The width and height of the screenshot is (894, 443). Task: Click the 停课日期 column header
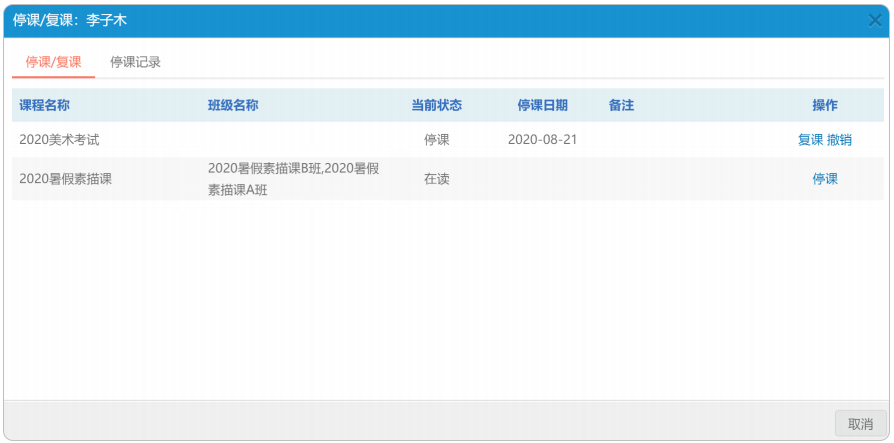[x=542, y=105]
